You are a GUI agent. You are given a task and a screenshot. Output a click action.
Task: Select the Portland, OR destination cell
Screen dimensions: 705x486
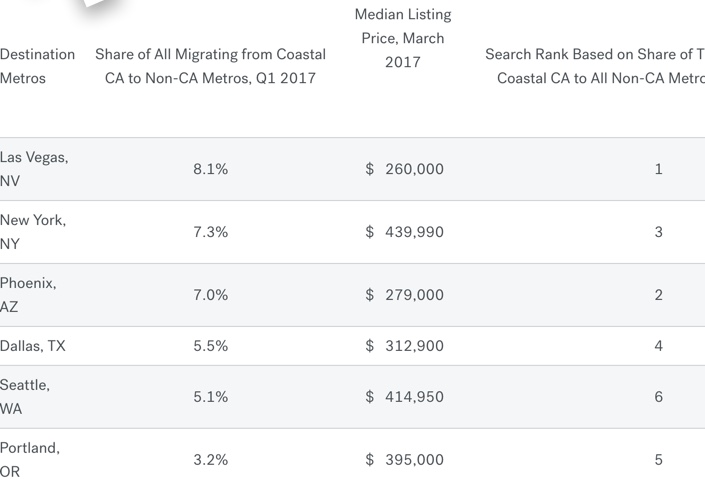click(30, 460)
